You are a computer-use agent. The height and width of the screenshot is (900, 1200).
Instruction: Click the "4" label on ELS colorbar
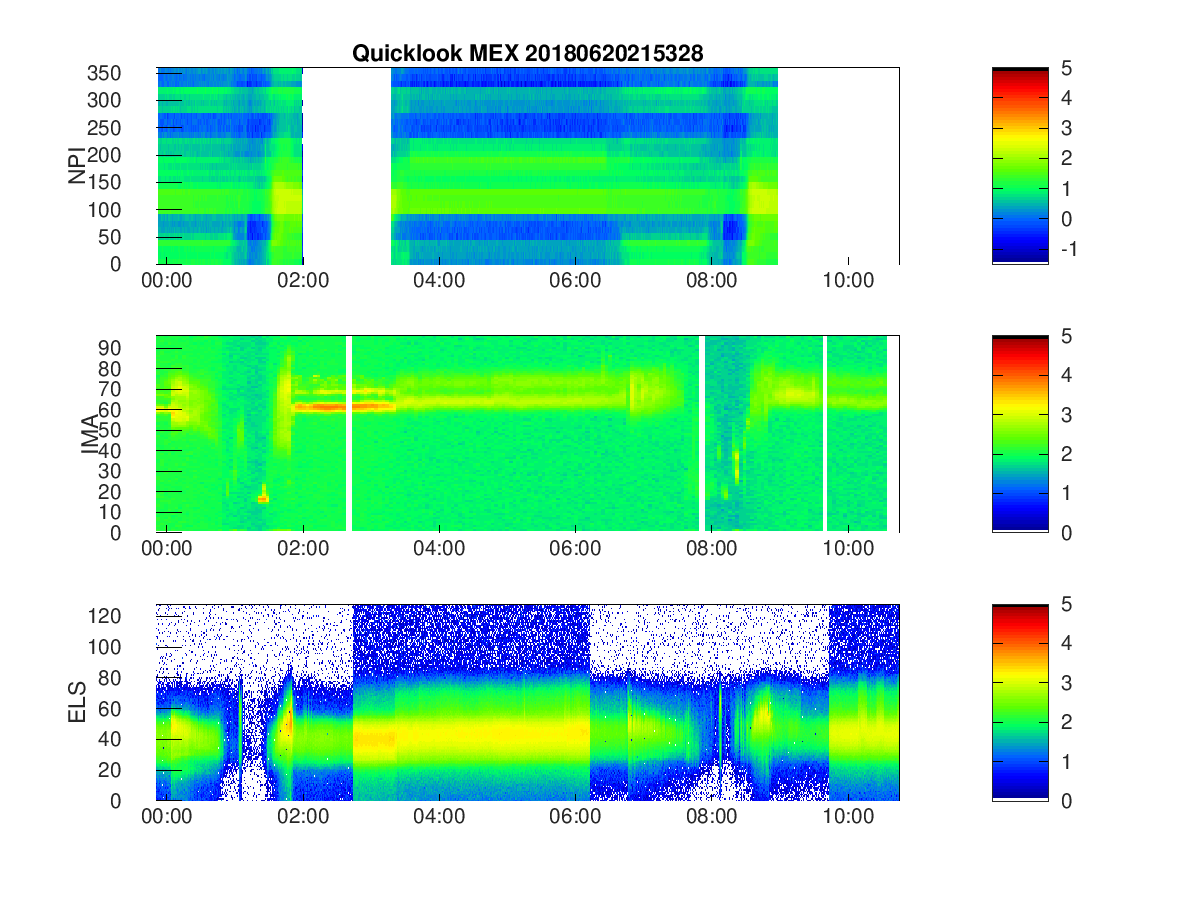[x=1065, y=643]
